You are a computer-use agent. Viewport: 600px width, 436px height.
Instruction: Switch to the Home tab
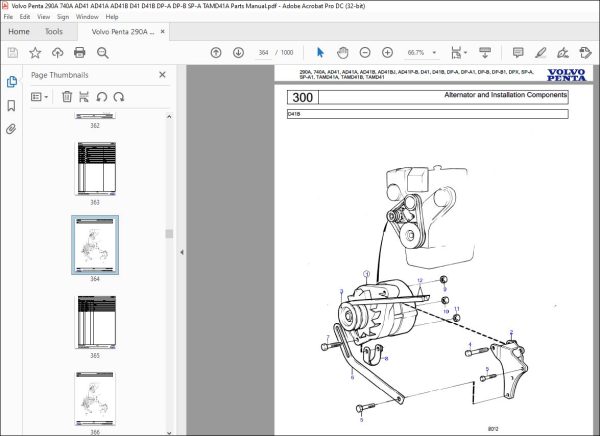pyautogui.click(x=19, y=32)
